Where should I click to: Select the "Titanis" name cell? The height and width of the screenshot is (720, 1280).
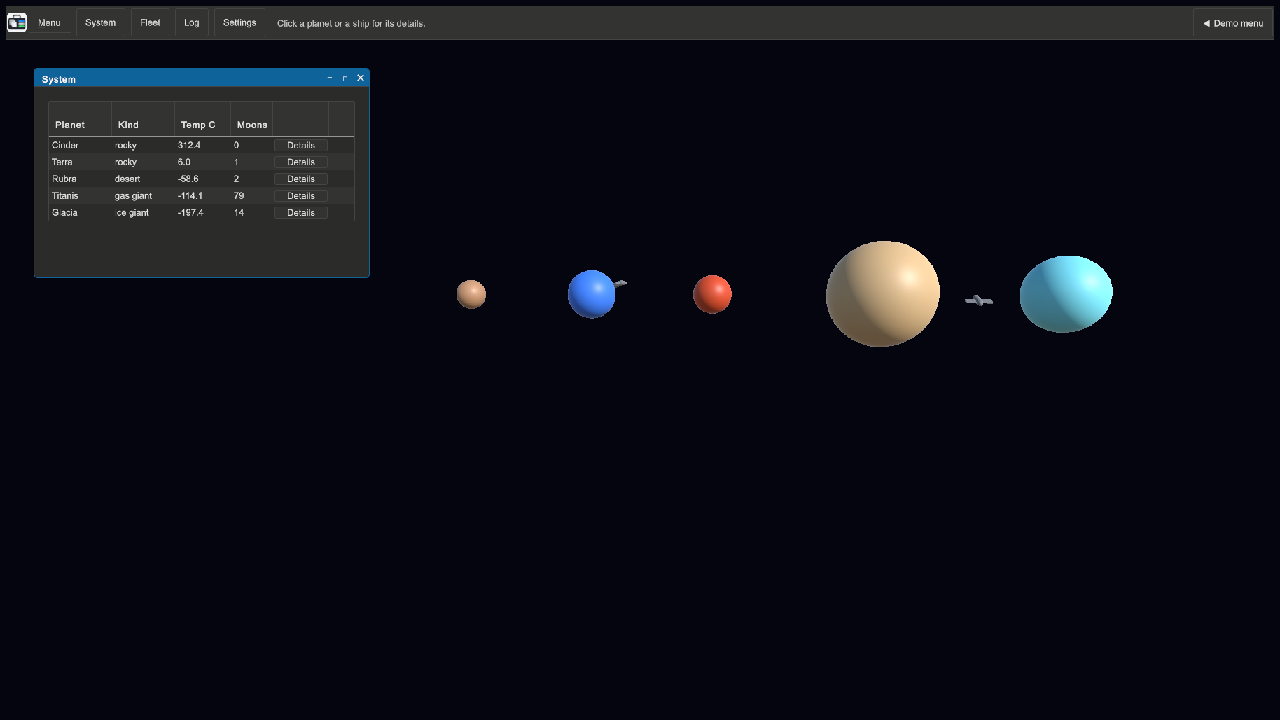point(80,196)
